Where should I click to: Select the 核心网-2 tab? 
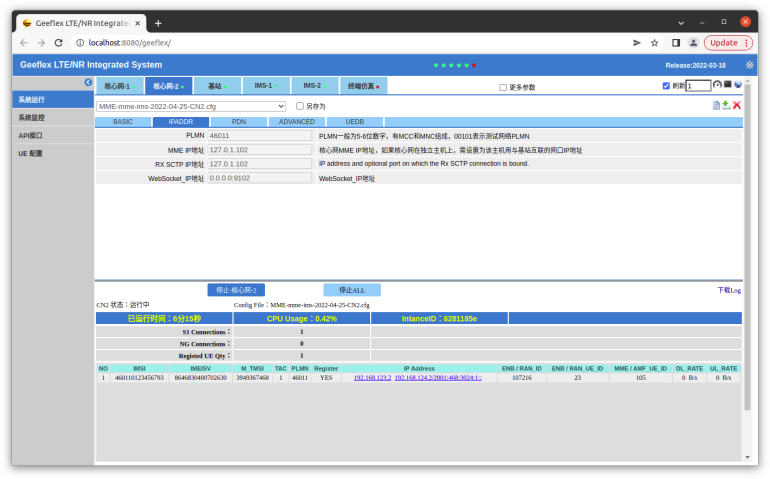coord(168,86)
